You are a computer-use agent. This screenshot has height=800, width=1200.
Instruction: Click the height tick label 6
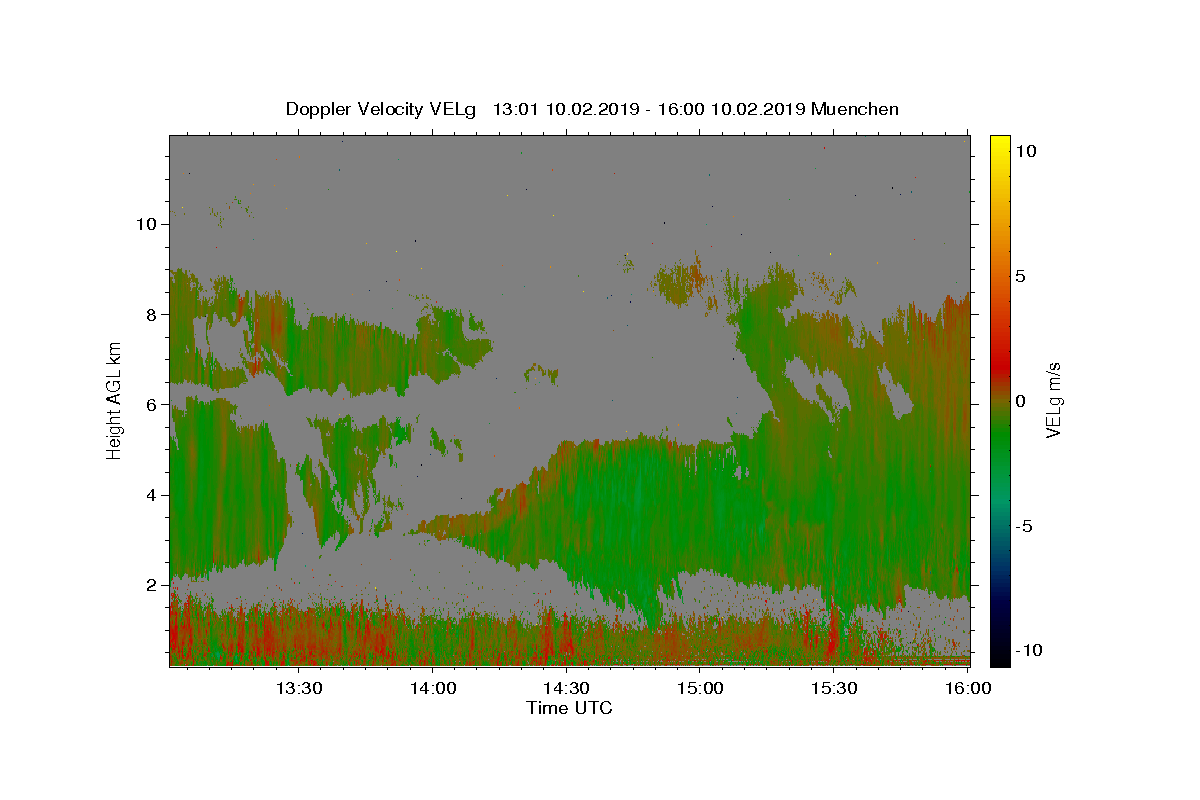pyautogui.click(x=152, y=405)
